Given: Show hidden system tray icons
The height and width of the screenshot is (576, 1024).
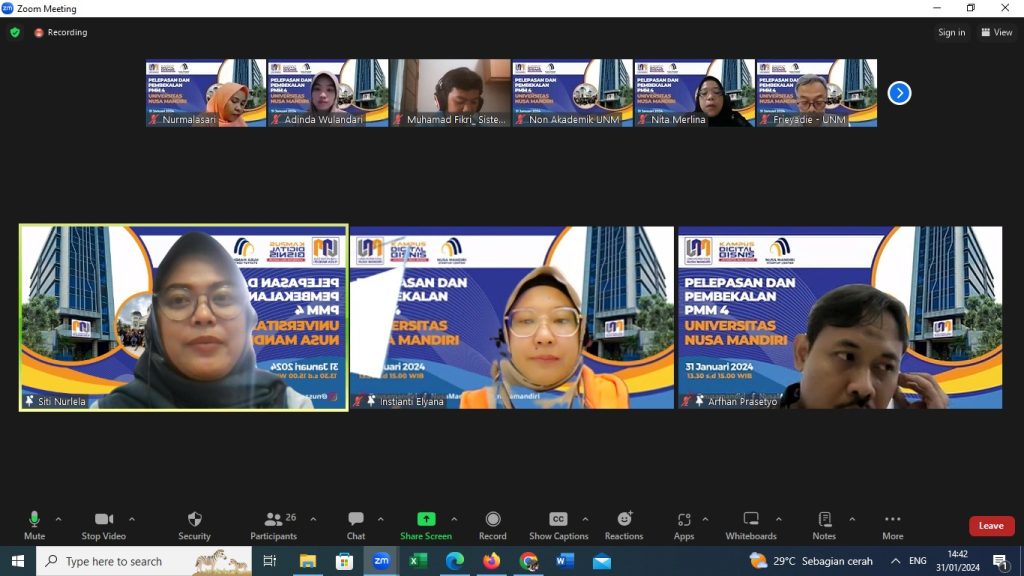Looking at the screenshot, I should pos(895,561).
